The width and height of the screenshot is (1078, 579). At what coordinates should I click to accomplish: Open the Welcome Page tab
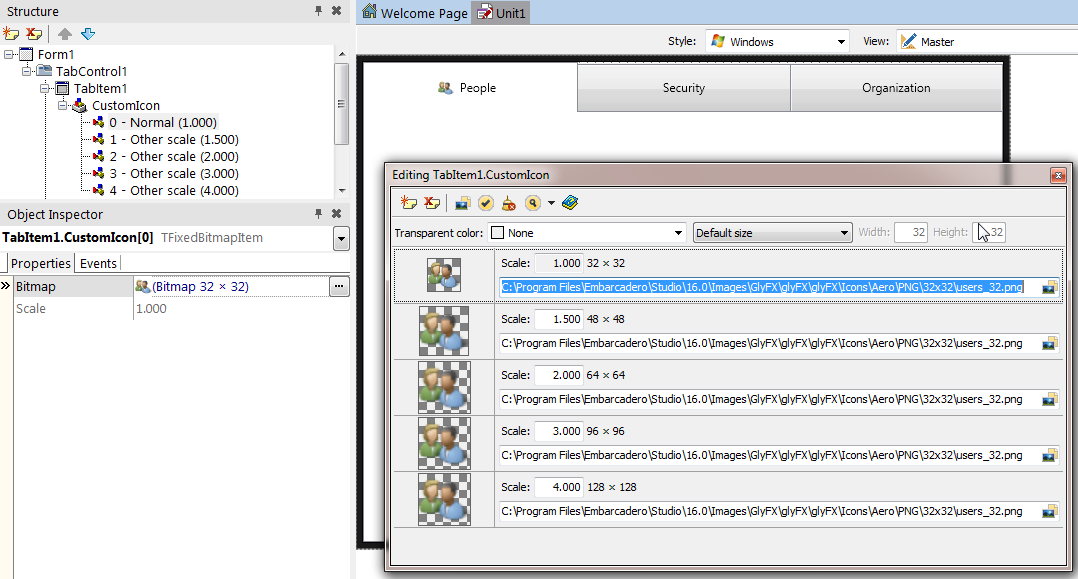pyautogui.click(x=414, y=13)
